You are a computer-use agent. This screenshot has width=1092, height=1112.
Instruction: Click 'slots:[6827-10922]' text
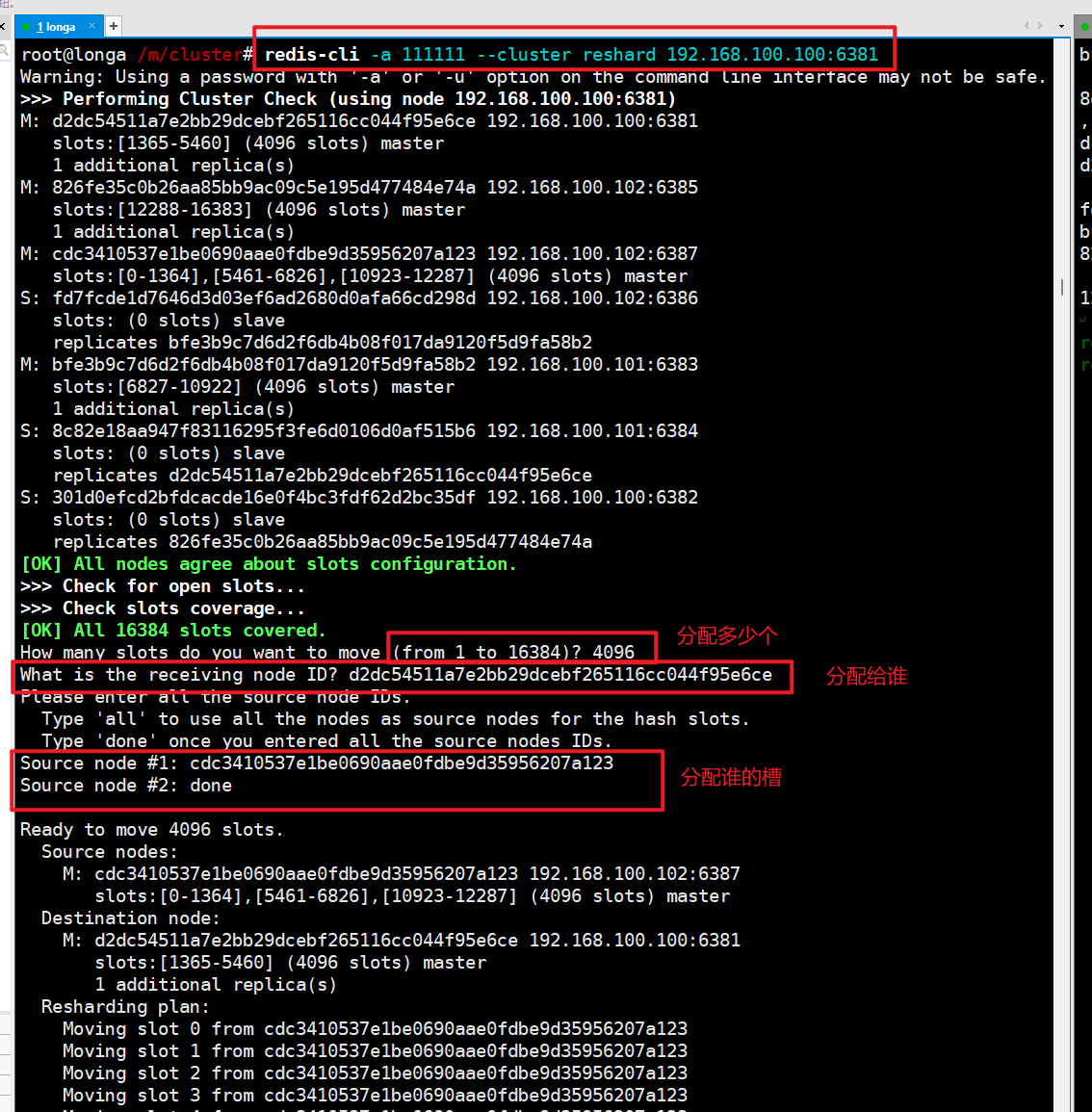pyautogui.click(x=147, y=386)
